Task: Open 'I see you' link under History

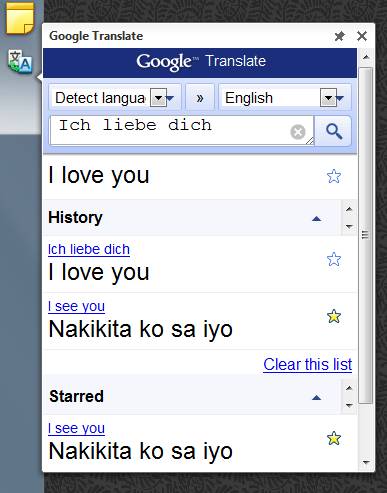Action: click(x=76, y=306)
